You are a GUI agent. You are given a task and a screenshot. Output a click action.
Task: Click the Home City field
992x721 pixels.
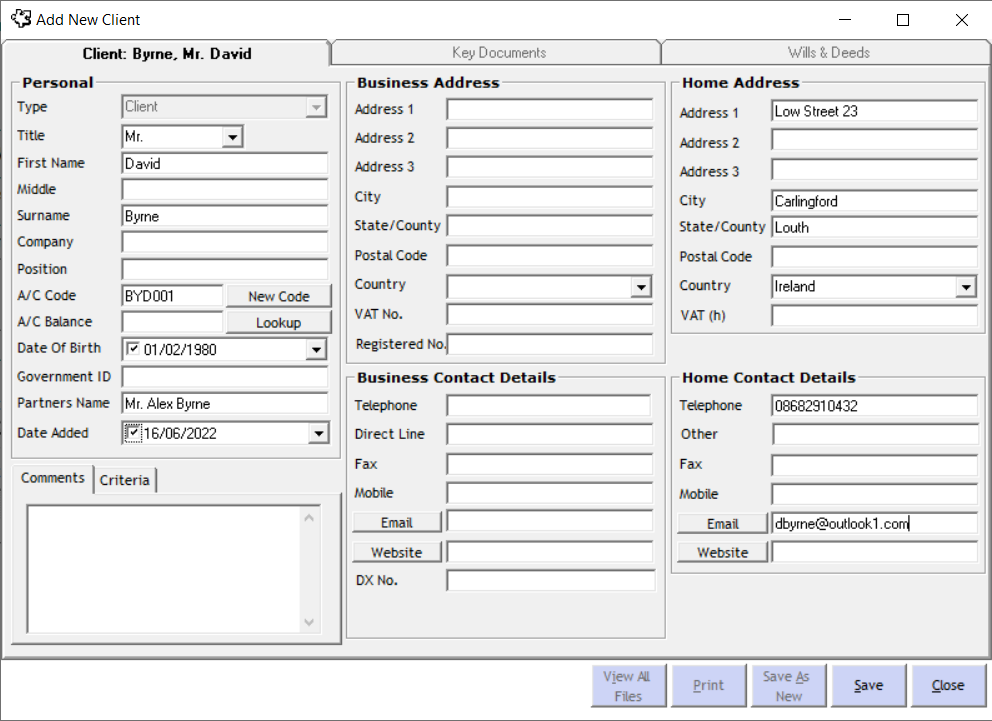click(x=874, y=201)
